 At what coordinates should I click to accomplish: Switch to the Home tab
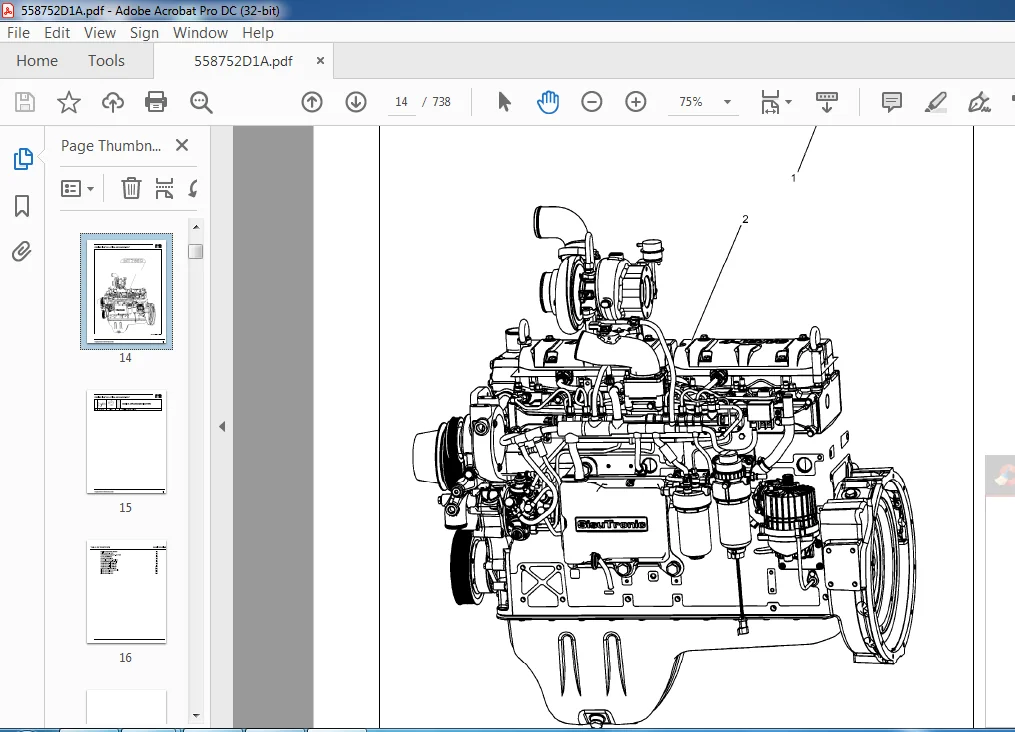pyautogui.click(x=37, y=60)
